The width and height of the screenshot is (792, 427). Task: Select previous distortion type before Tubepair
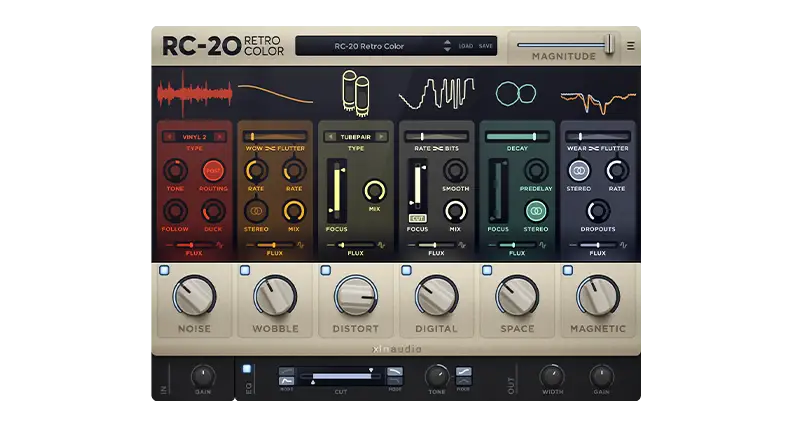[331, 136]
